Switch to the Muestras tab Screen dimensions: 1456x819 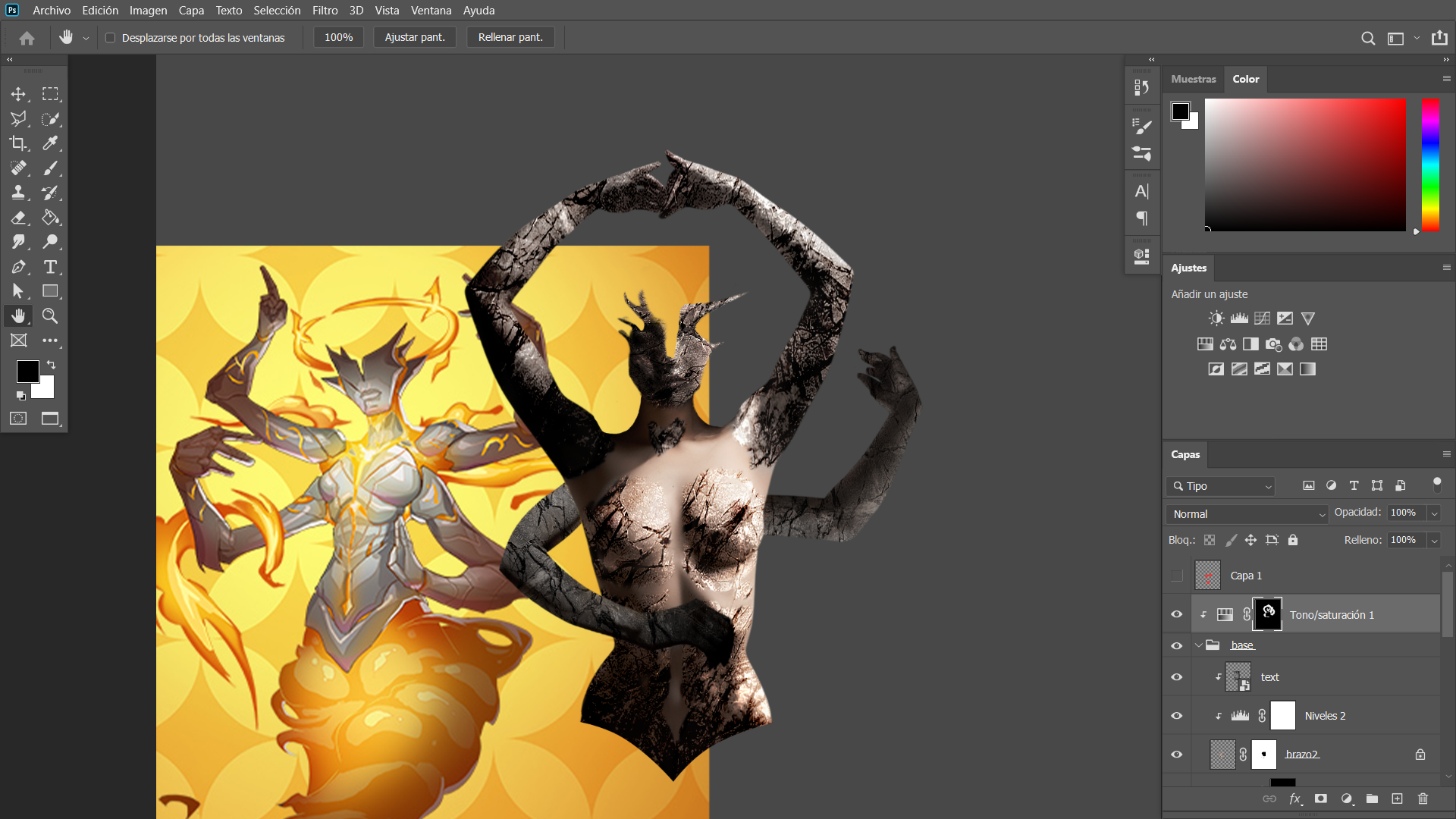[1193, 79]
